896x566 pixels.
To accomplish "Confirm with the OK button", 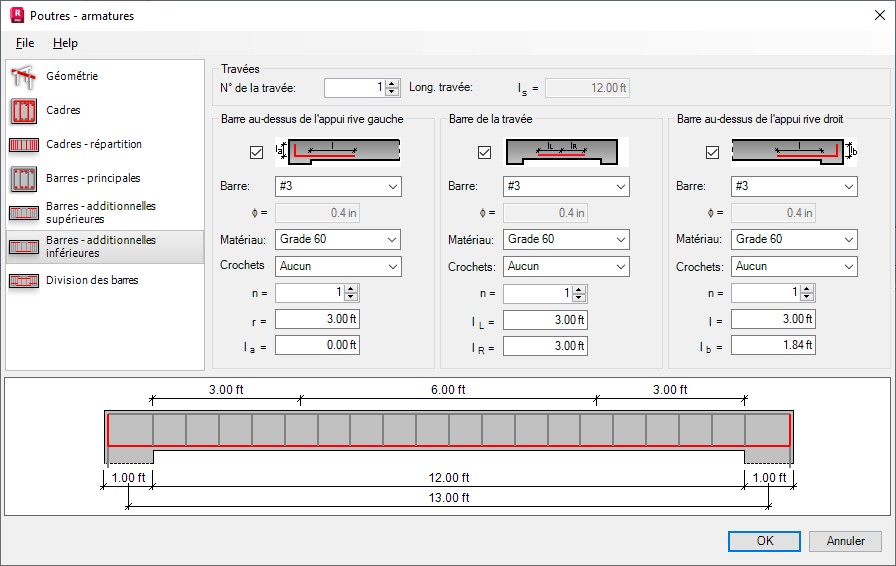I will coord(765,541).
